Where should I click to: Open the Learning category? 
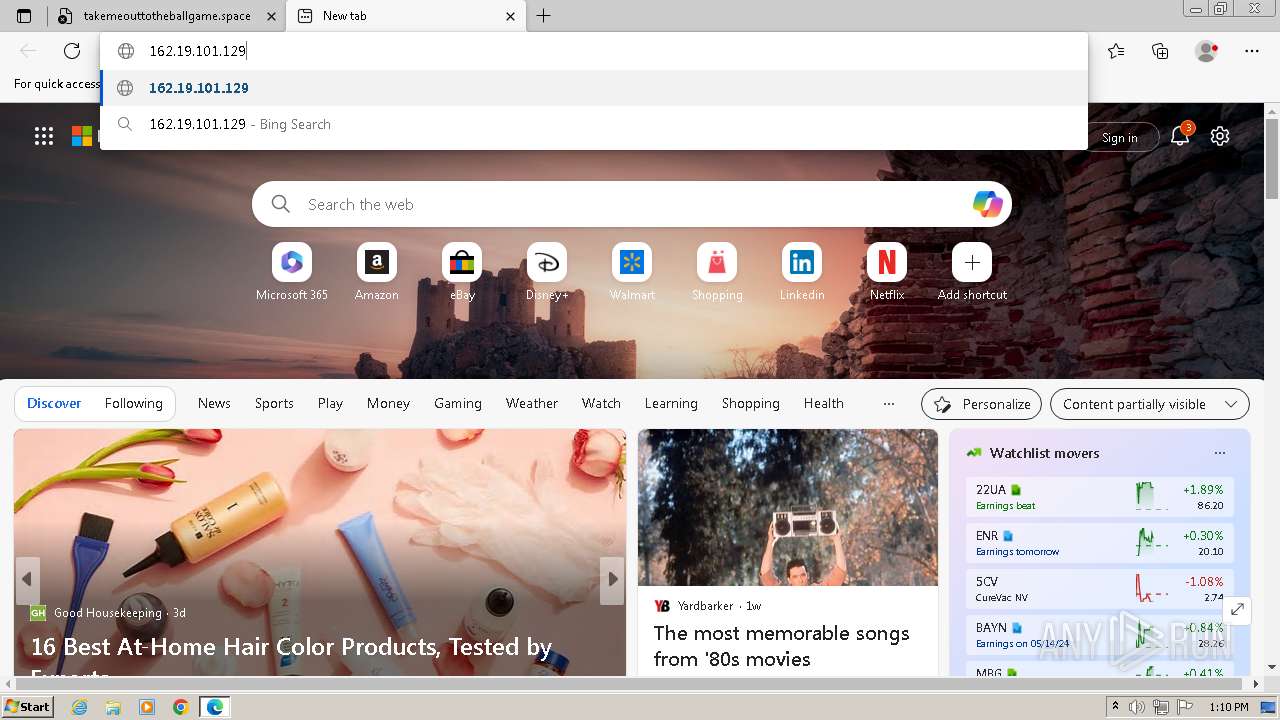pos(671,404)
